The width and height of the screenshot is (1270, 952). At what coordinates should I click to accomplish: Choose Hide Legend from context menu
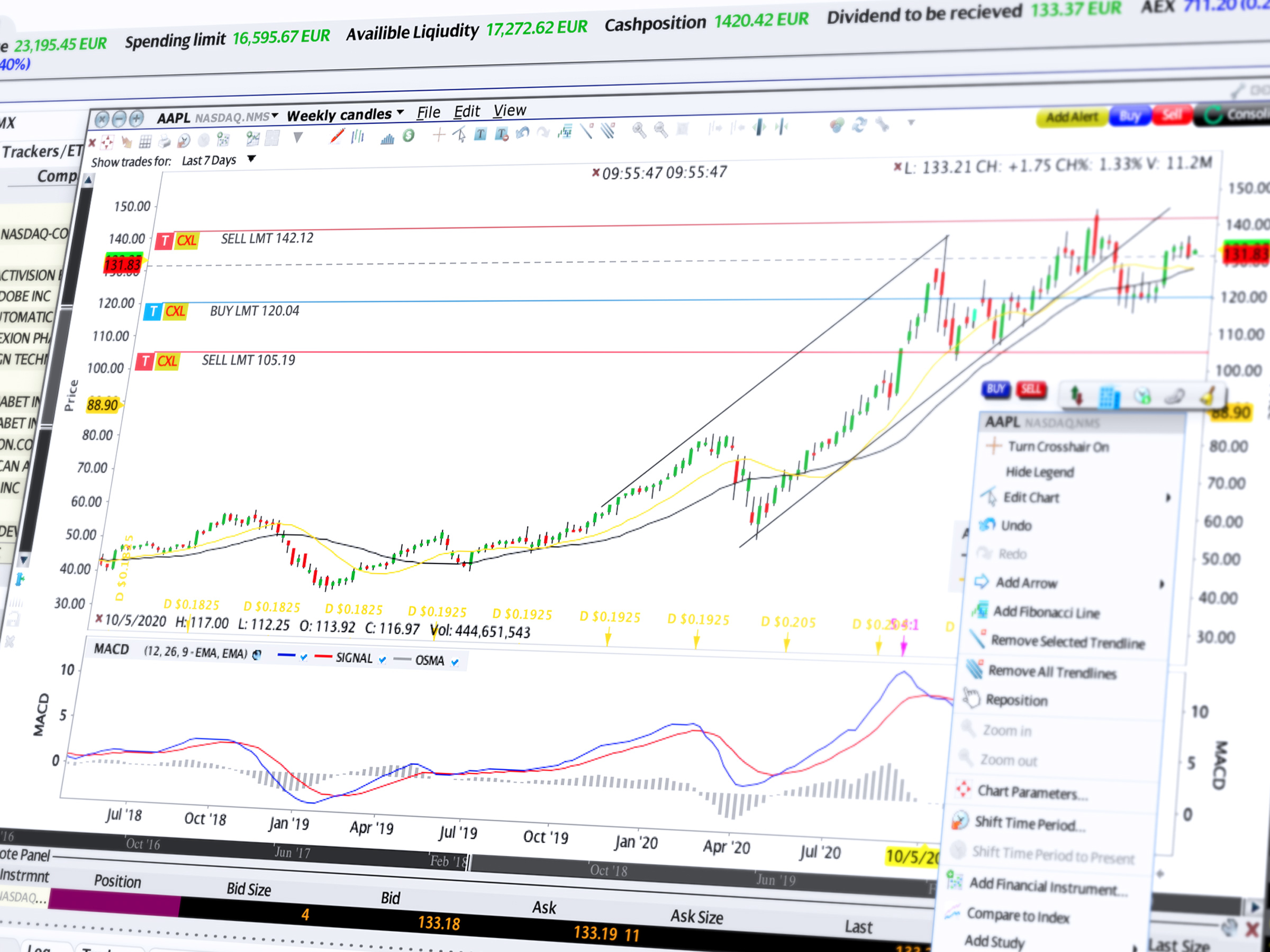click(x=1040, y=472)
